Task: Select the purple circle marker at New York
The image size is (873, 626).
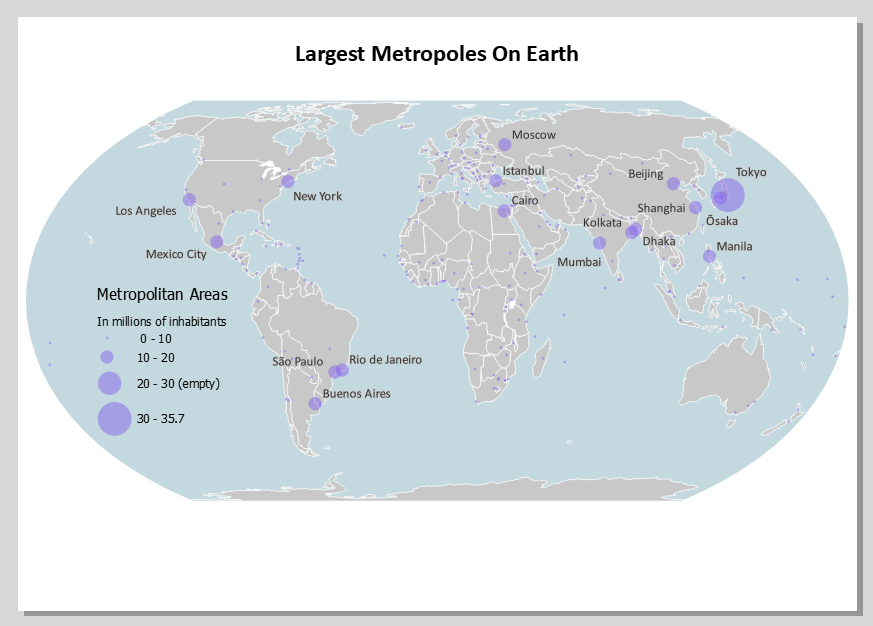Action: click(x=288, y=182)
